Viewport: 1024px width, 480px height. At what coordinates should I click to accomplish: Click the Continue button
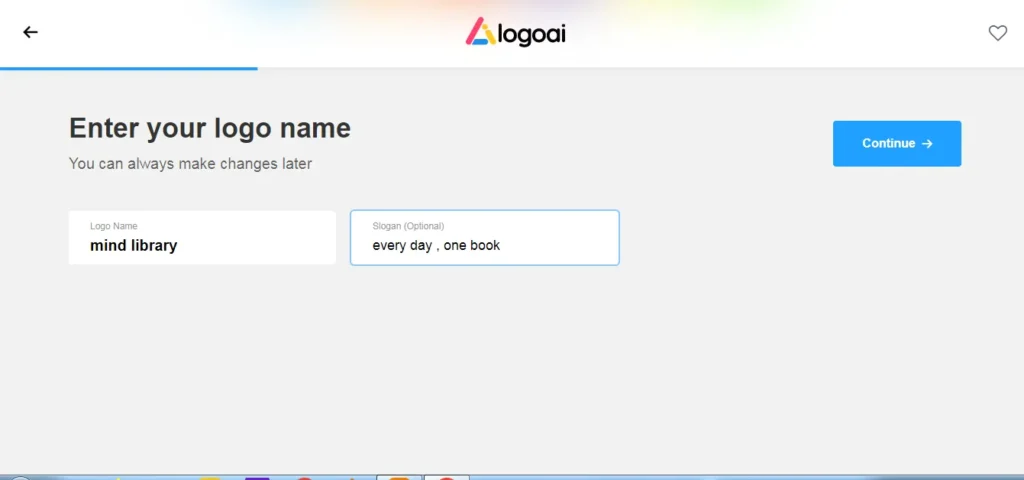tap(897, 144)
